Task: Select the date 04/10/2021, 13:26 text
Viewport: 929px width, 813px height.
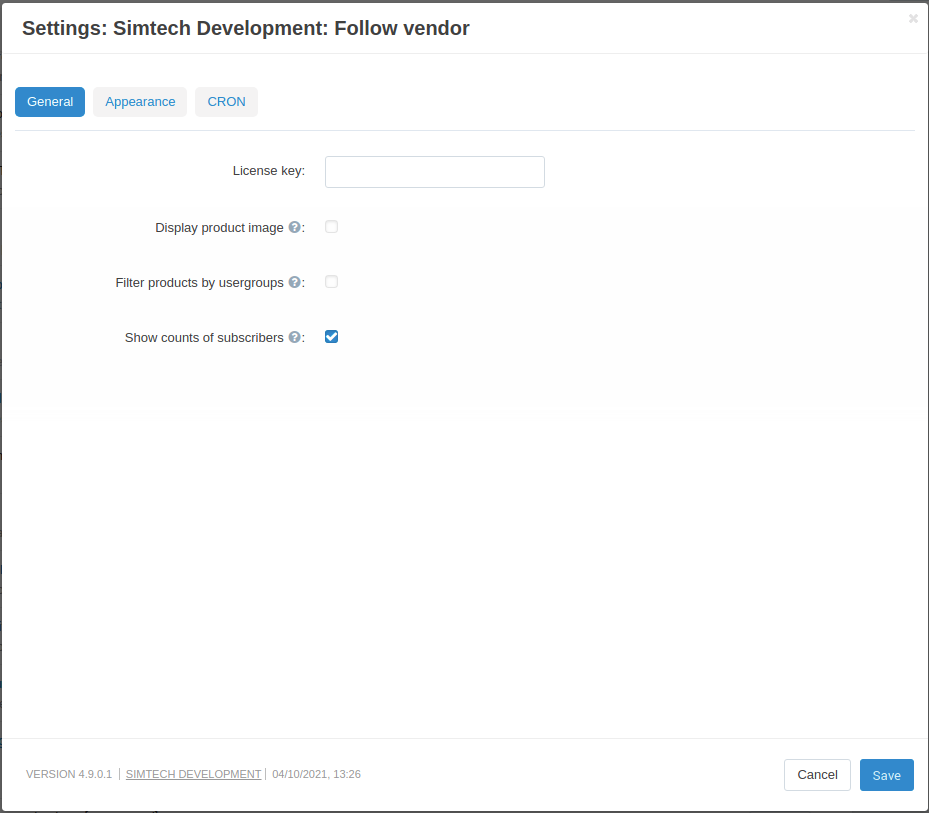Action: coord(316,774)
